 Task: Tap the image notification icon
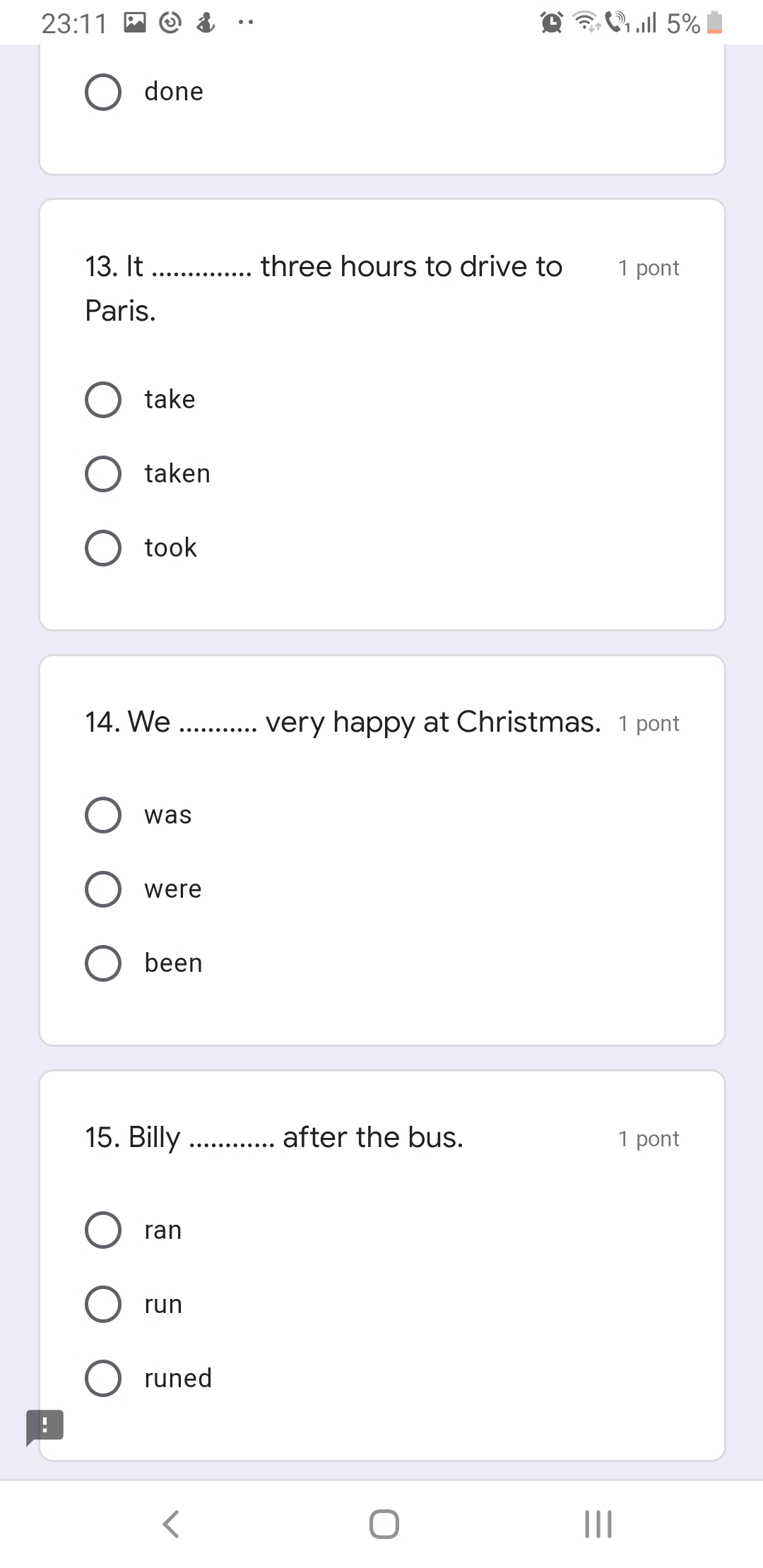(135, 23)
